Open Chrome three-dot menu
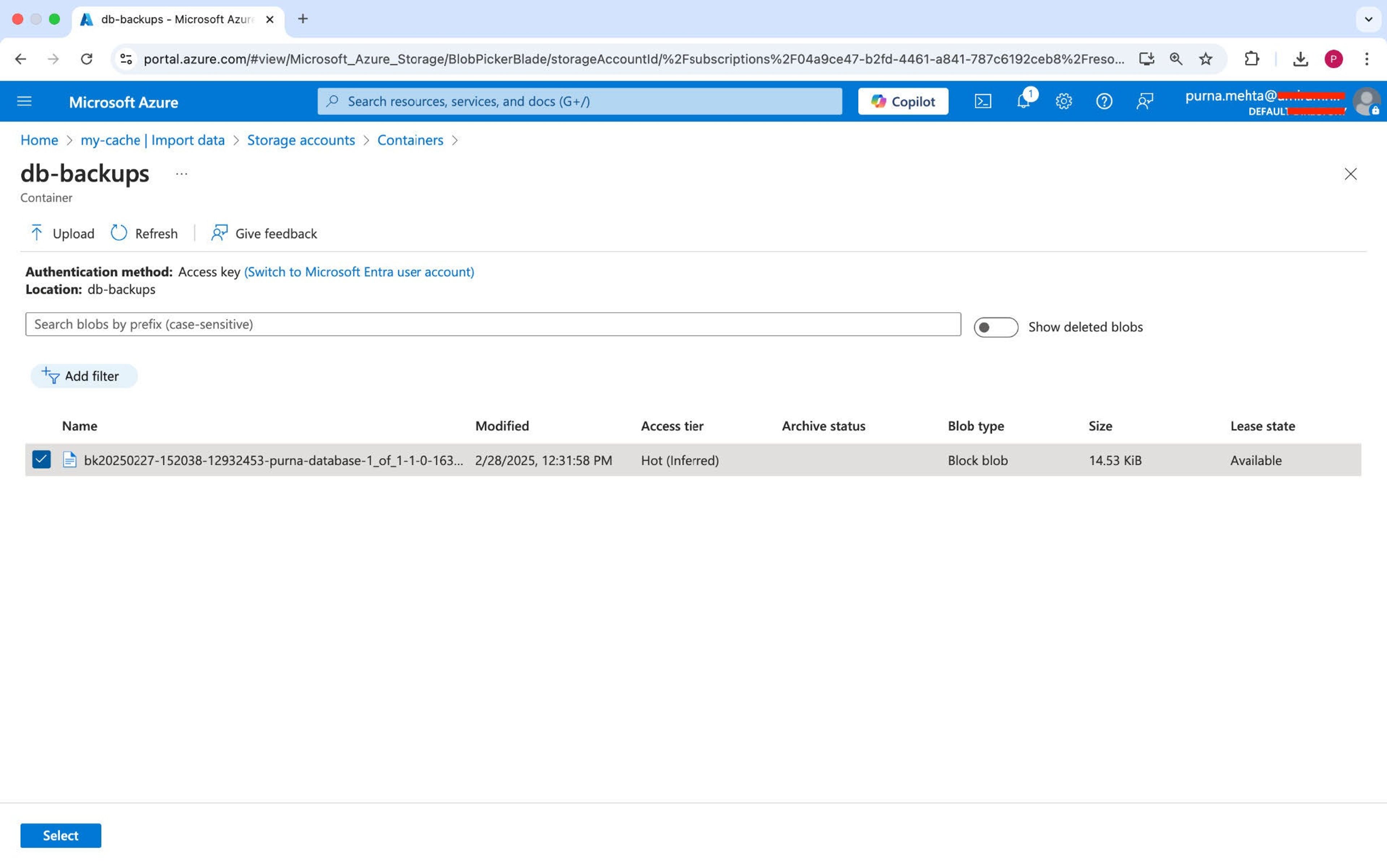Viewport: 1387px width, 868px height. 1366,59
